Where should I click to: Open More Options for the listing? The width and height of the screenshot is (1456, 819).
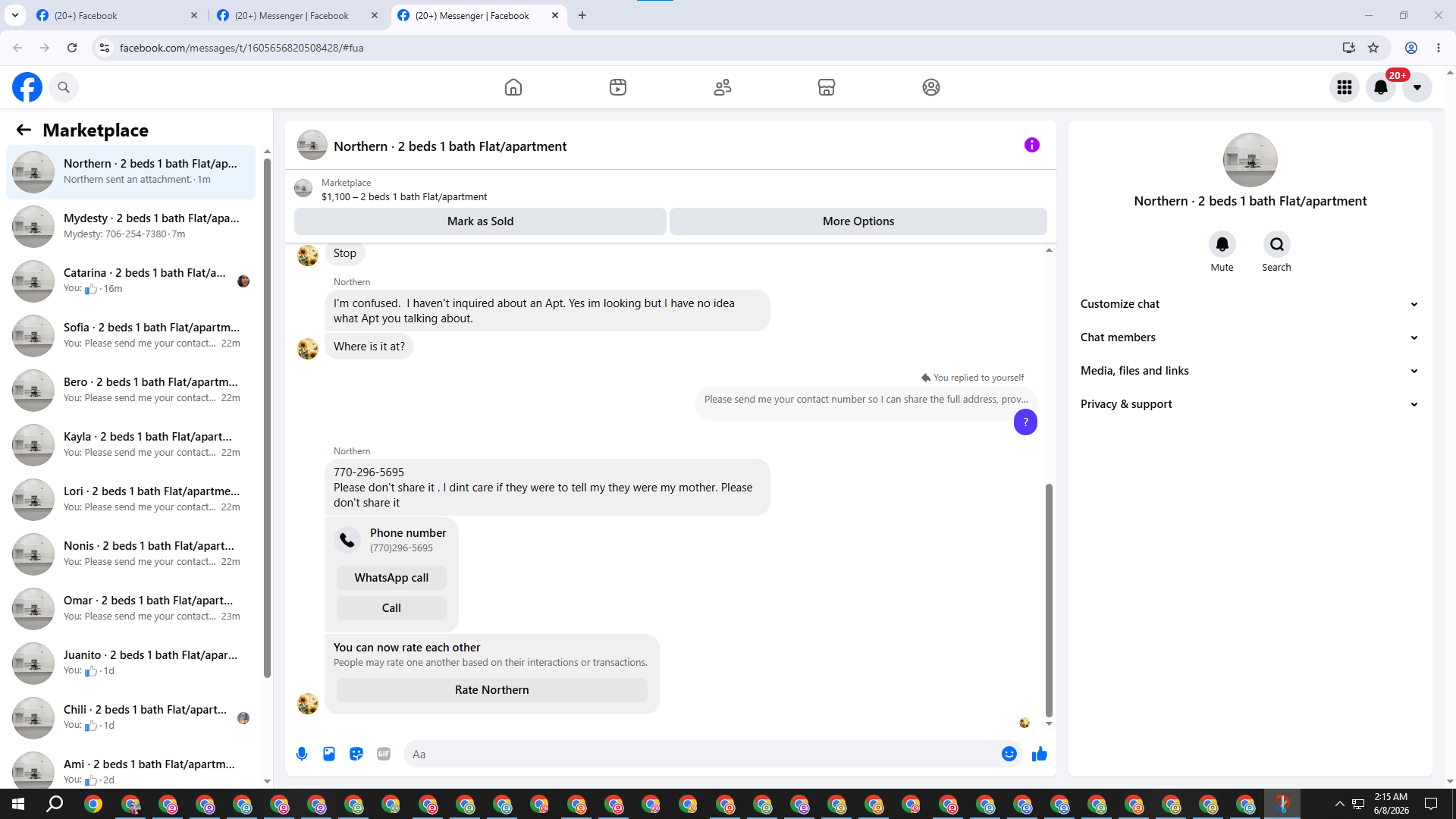click(858, 221)
